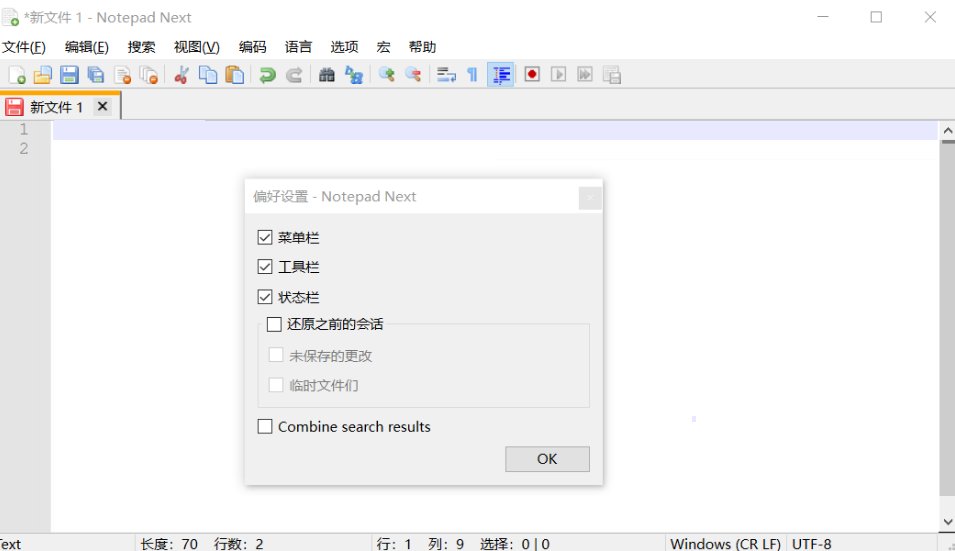
Task: Enable Combine search results checkbox
Action: point(264,426)
